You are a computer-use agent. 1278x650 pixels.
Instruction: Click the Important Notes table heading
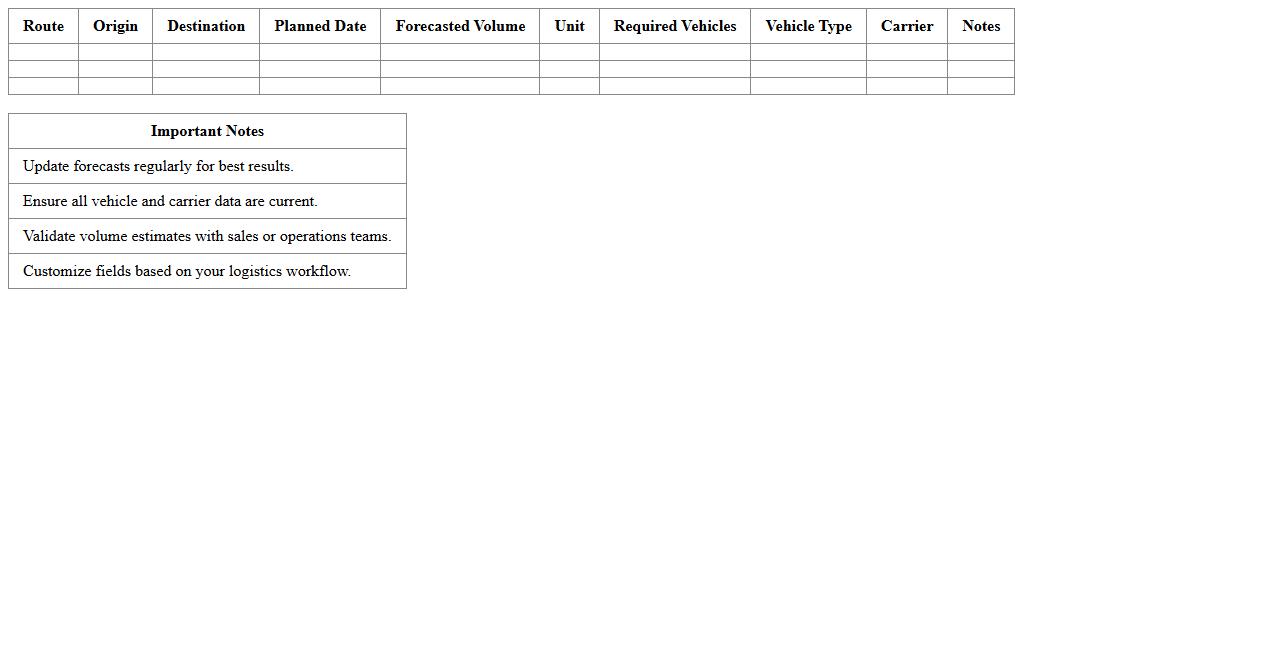point(207,131)
